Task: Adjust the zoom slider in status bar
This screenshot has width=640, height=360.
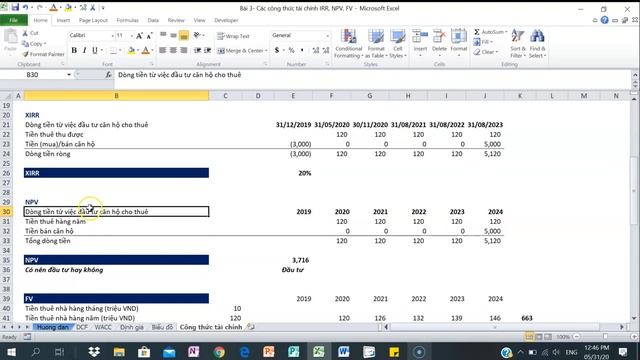Action: pos(605,337)
